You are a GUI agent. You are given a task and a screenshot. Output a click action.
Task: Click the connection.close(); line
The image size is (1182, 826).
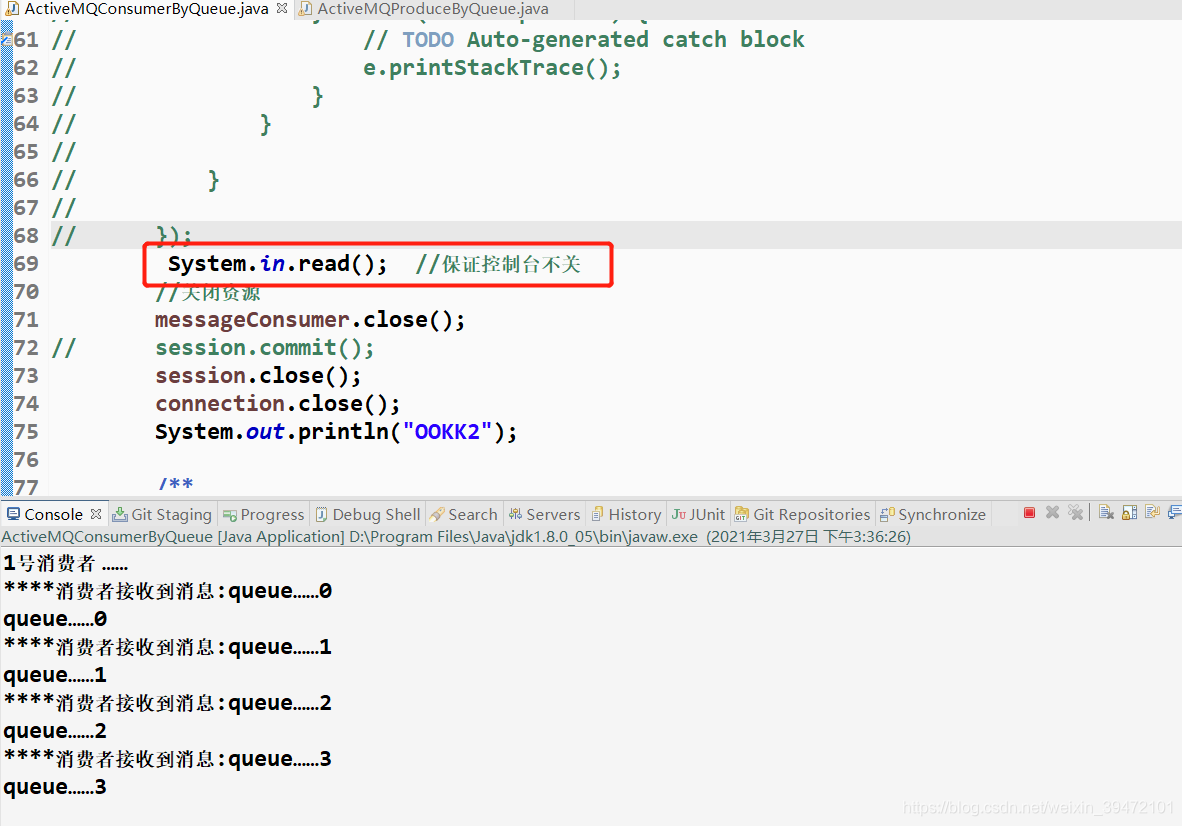point(277,404)
